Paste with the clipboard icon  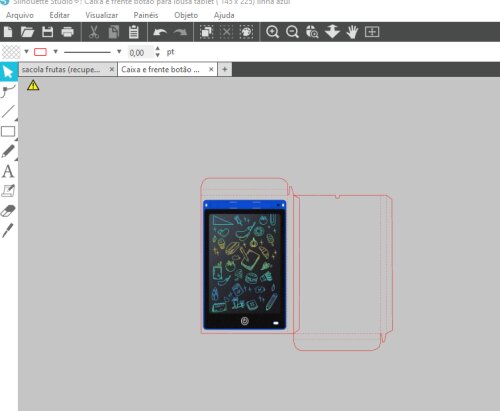(134, 32)
